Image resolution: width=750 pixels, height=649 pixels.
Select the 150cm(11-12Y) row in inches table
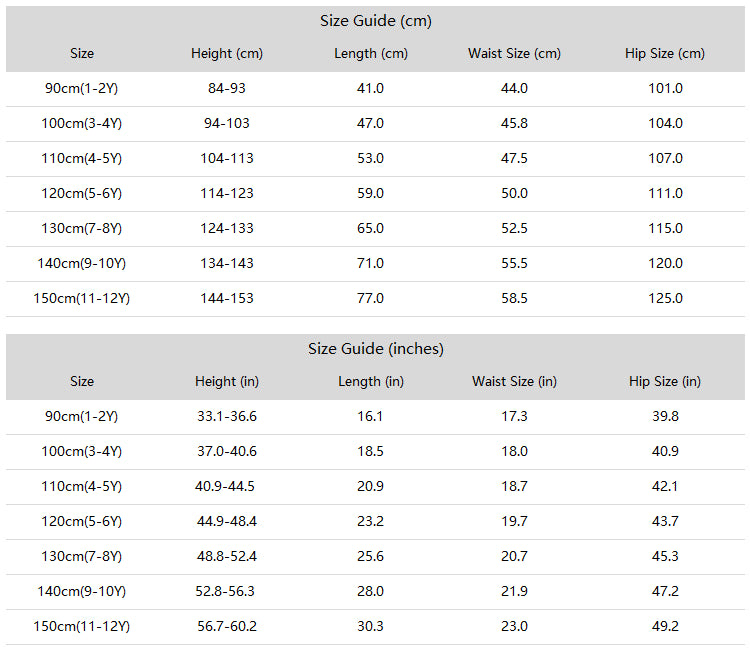click(375, 627)
